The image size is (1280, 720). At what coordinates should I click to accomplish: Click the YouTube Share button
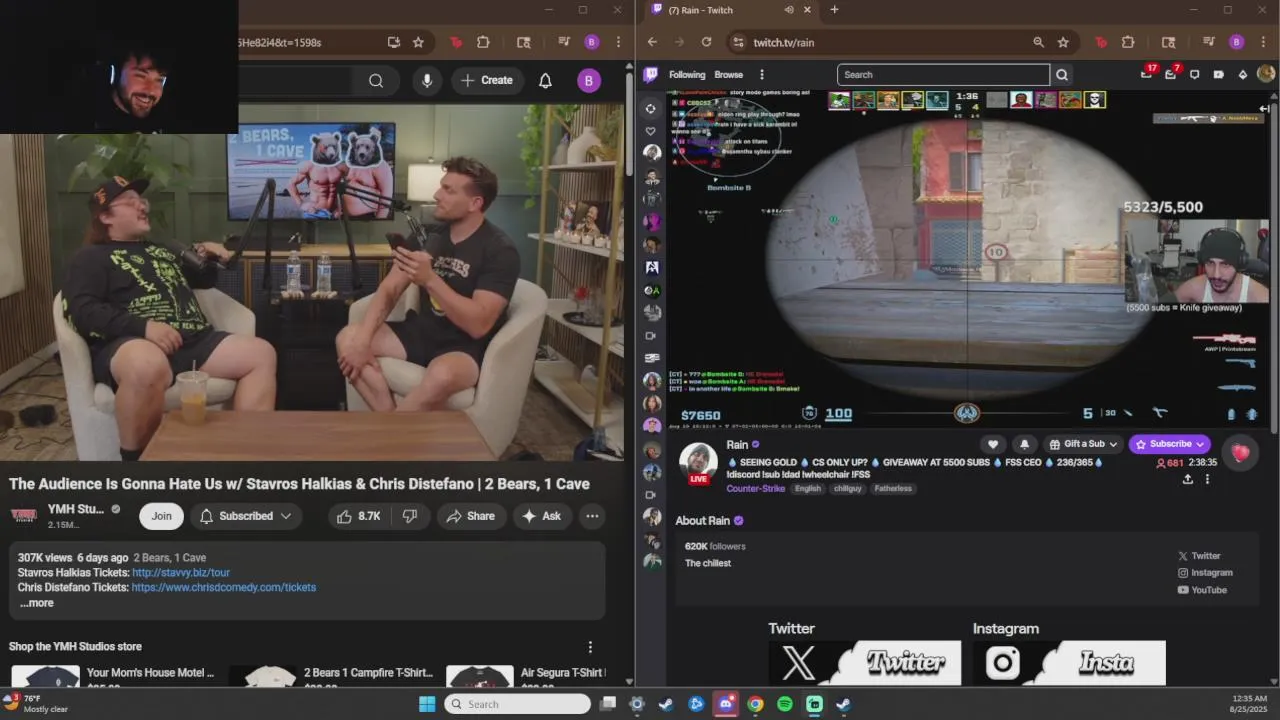(x=471, y=516)
